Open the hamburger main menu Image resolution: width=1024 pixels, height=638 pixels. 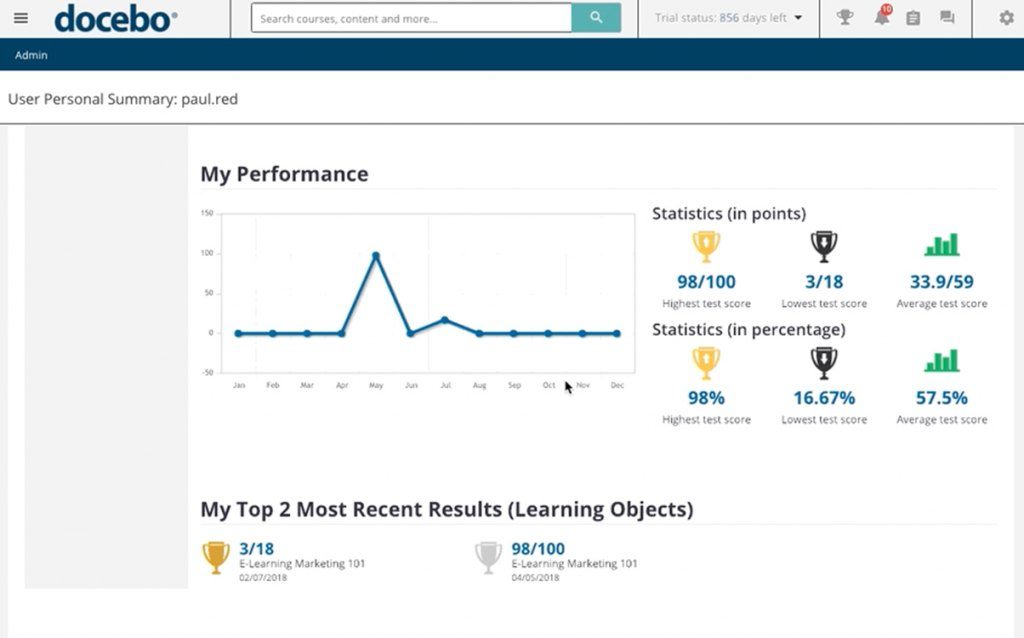click(x=21, y=18)
